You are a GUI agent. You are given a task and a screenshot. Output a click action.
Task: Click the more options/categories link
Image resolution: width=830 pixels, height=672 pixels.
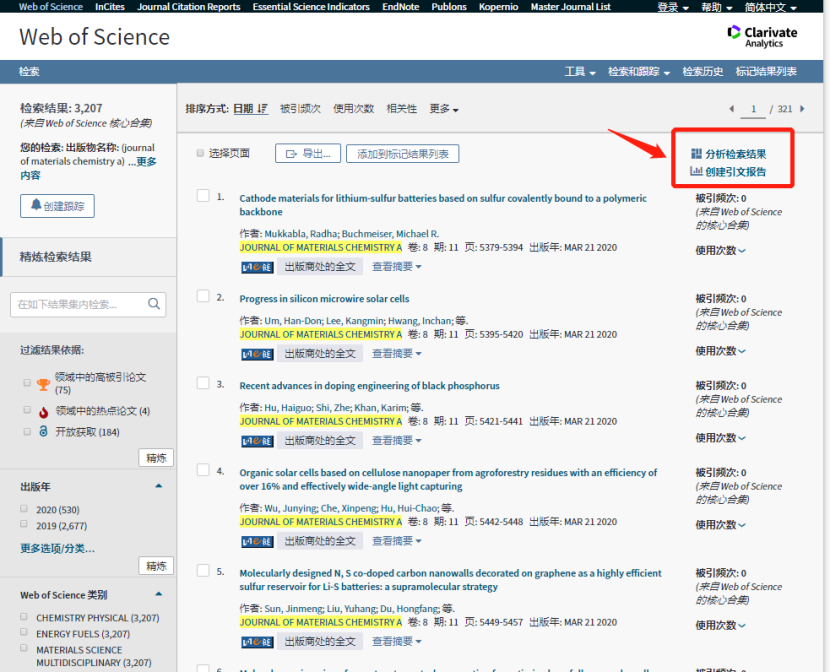coord(58,548)
